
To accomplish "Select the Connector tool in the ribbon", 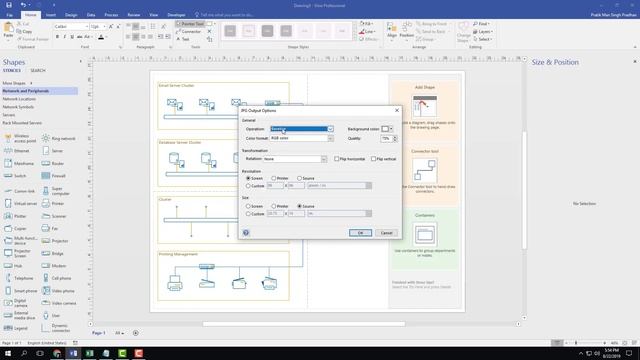I will (x=189, y=31).
